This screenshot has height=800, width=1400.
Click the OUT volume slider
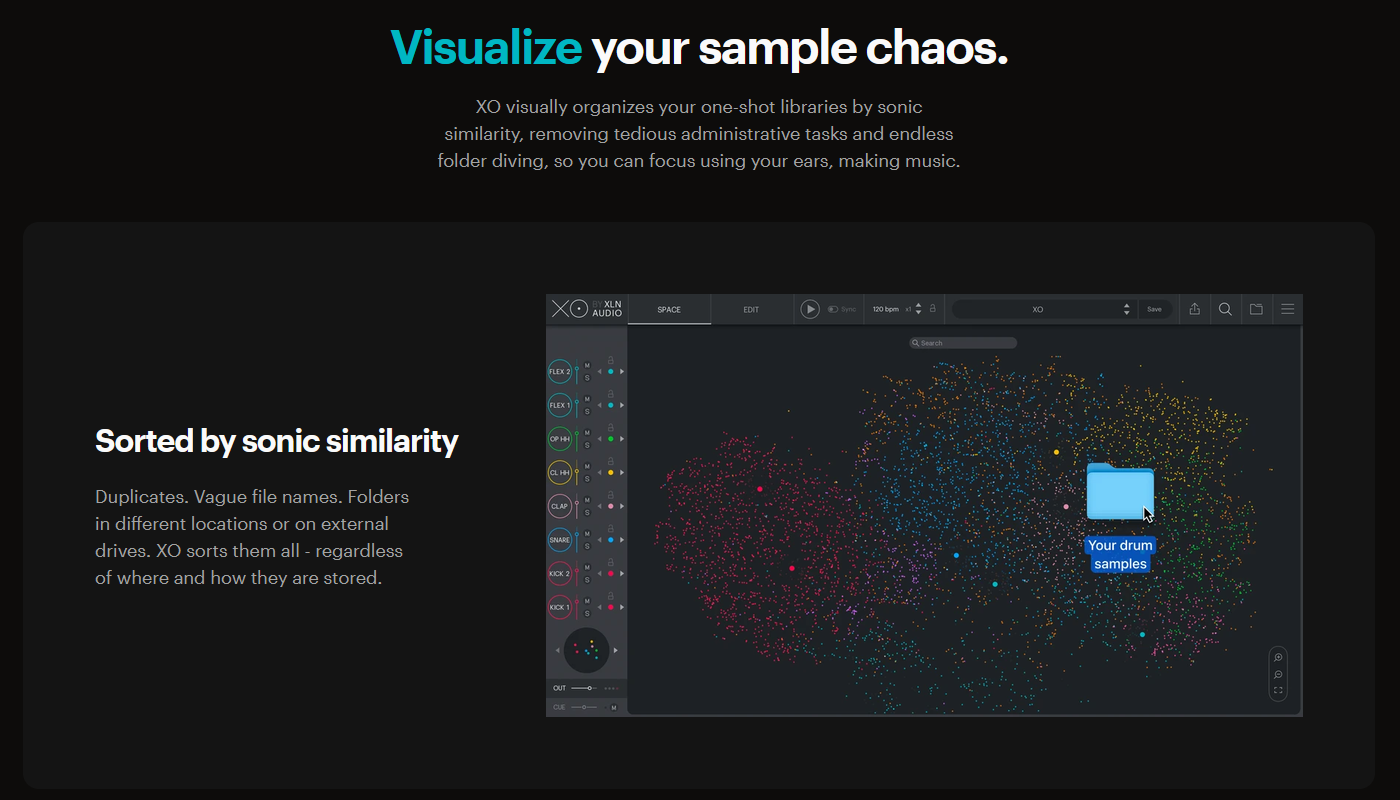[x=585, y=688]
